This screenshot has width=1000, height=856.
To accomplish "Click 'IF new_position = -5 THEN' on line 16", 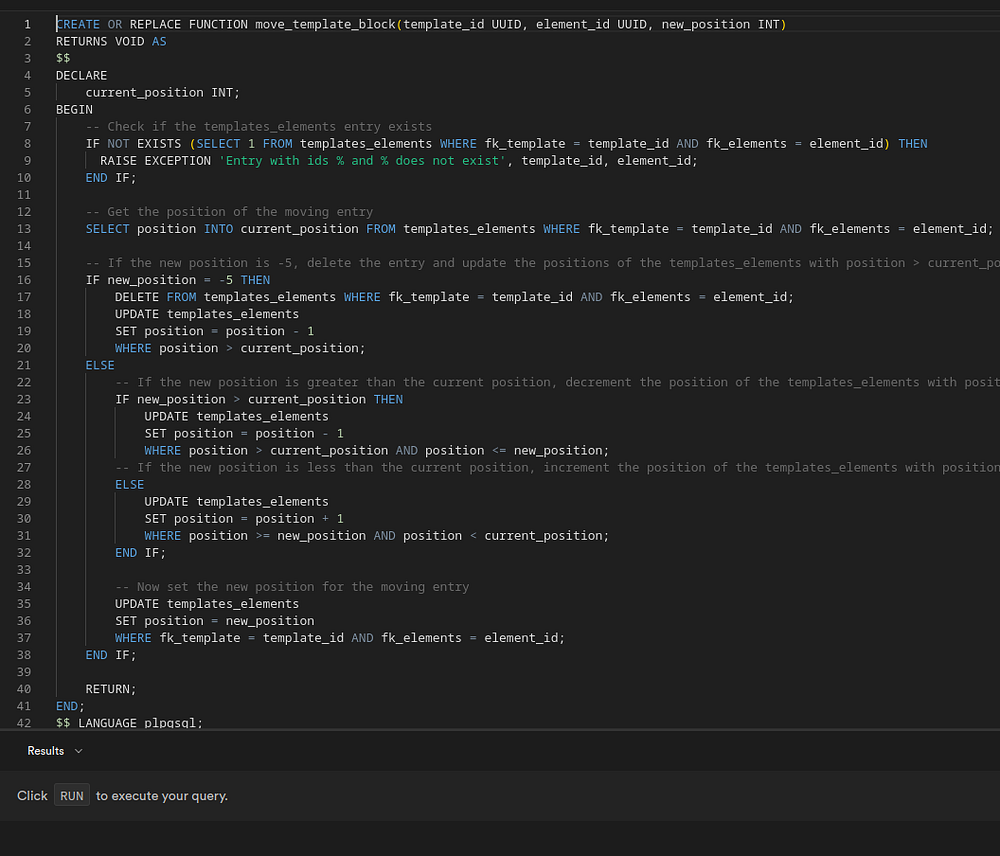I will click(178, 280).
